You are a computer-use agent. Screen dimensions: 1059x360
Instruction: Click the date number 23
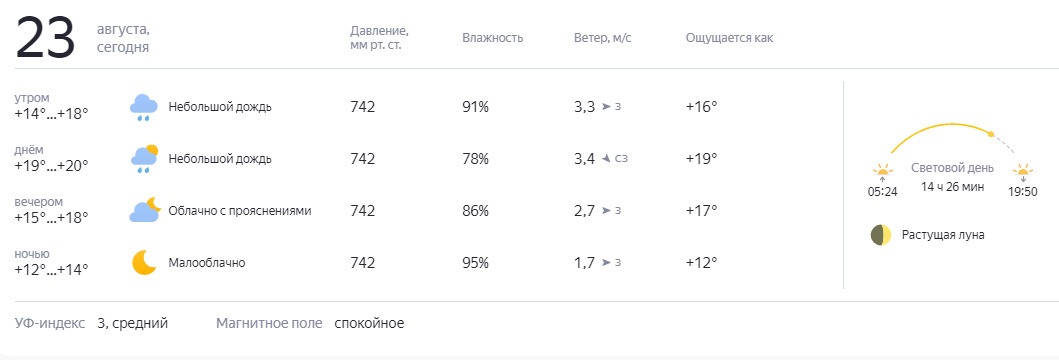45,38
